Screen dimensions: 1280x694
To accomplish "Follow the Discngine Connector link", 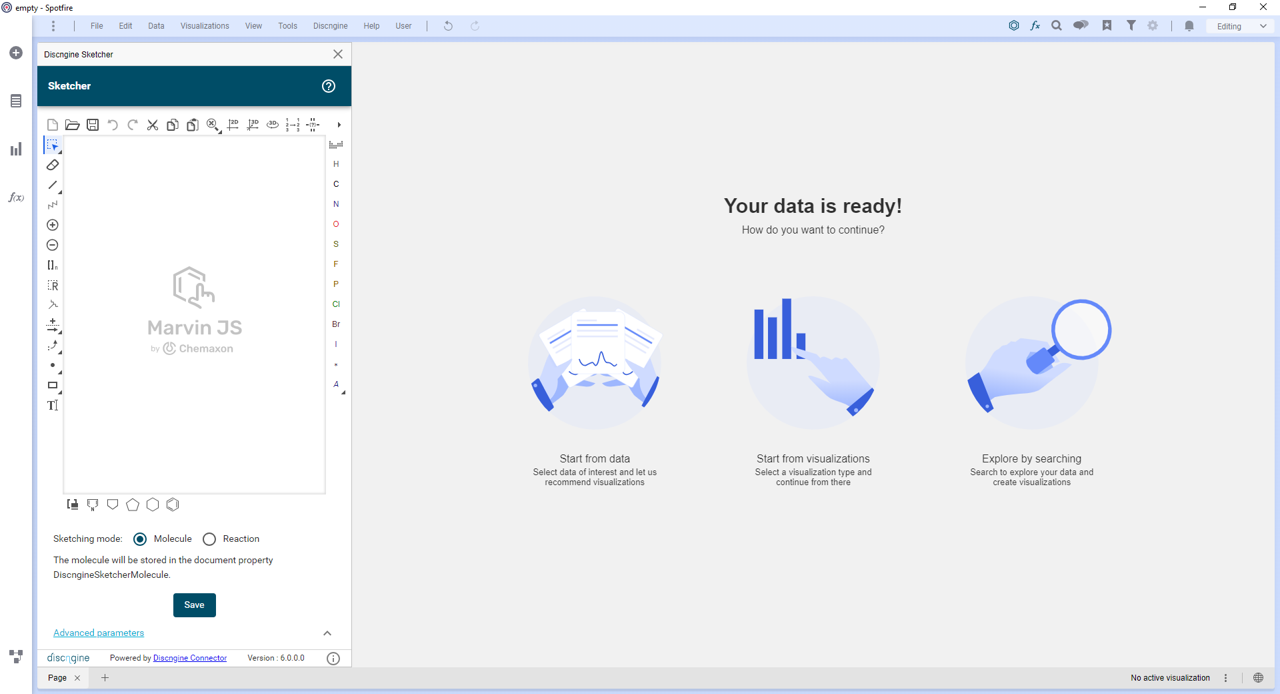I will click(190, 658).
